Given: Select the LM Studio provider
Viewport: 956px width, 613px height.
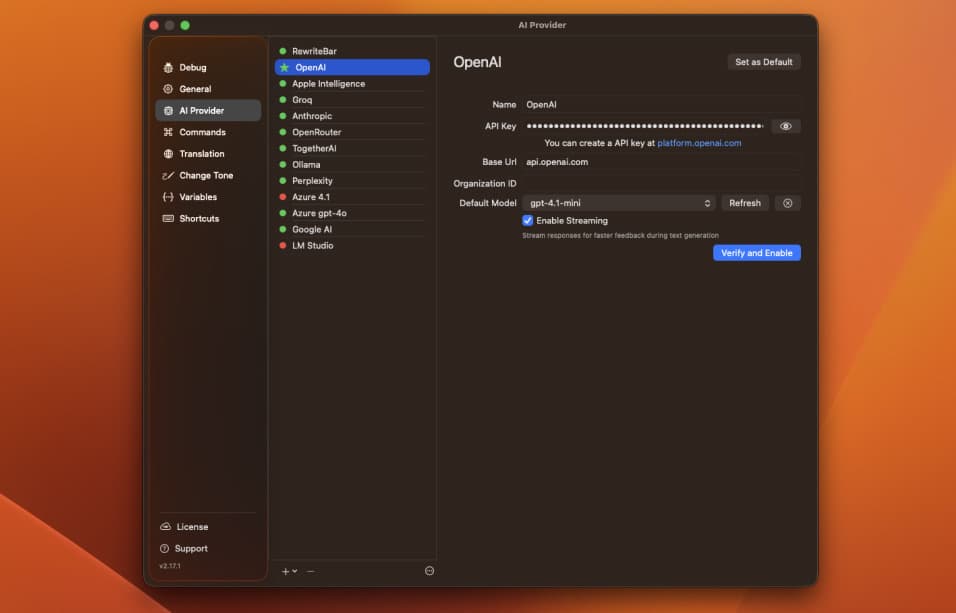Looking at the screenshot, I should pos(312,245).
